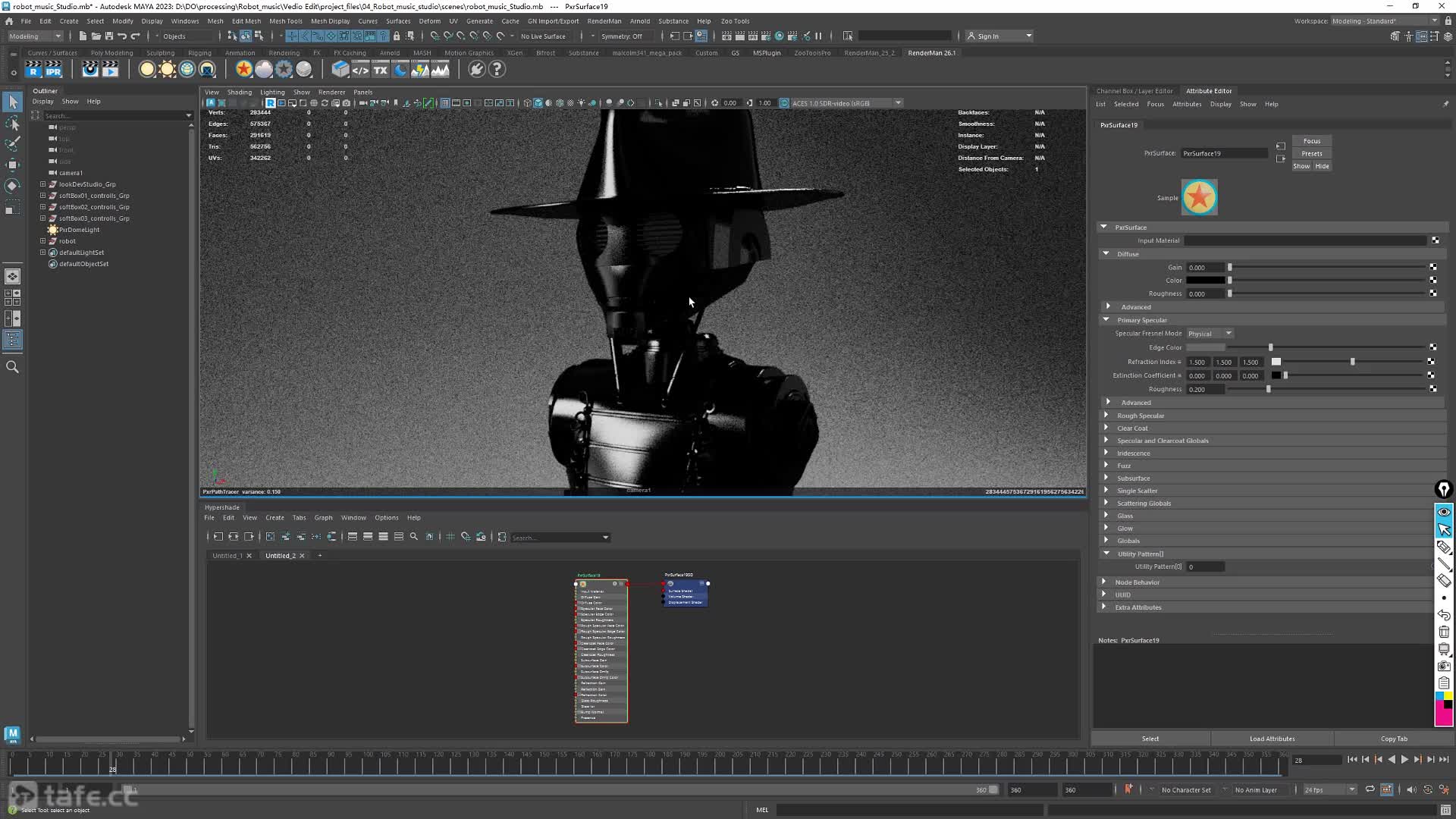Start a RenderMan render with the R icon
Image resolution: width=1456 pixels, height=819 pixels.
[33, 70]
